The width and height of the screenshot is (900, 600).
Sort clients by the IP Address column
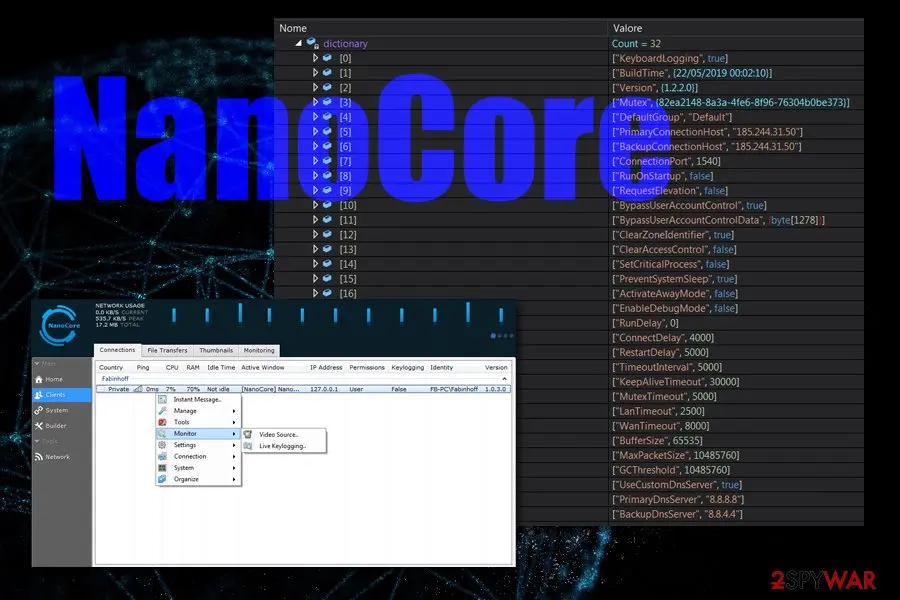[x=326, y=367]
